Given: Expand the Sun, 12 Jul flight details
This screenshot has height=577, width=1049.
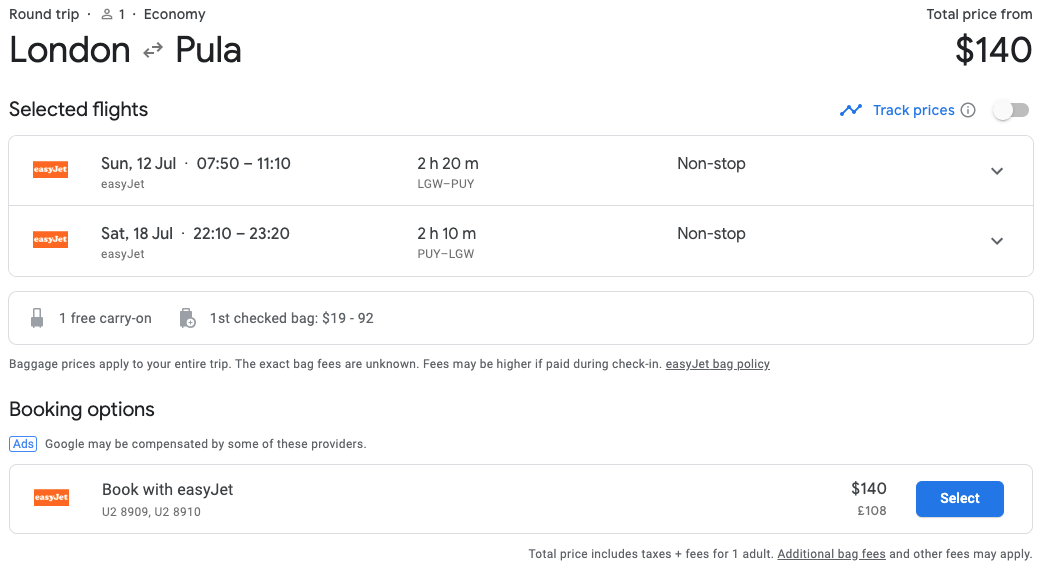Looking at the screenshot, I should [x=996, y=171].
